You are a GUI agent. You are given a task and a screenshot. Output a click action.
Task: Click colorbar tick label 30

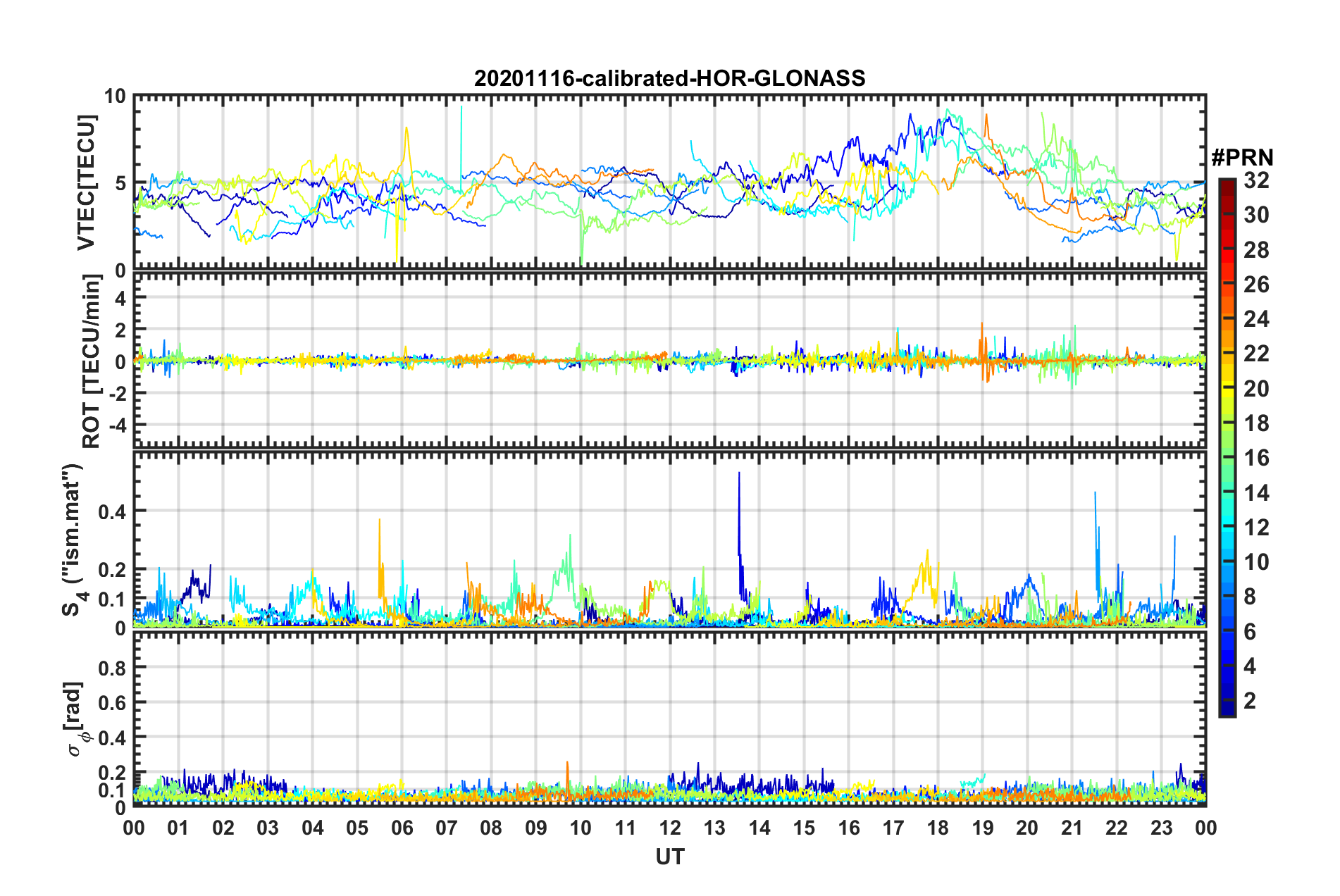click(x=1256, y=215)
